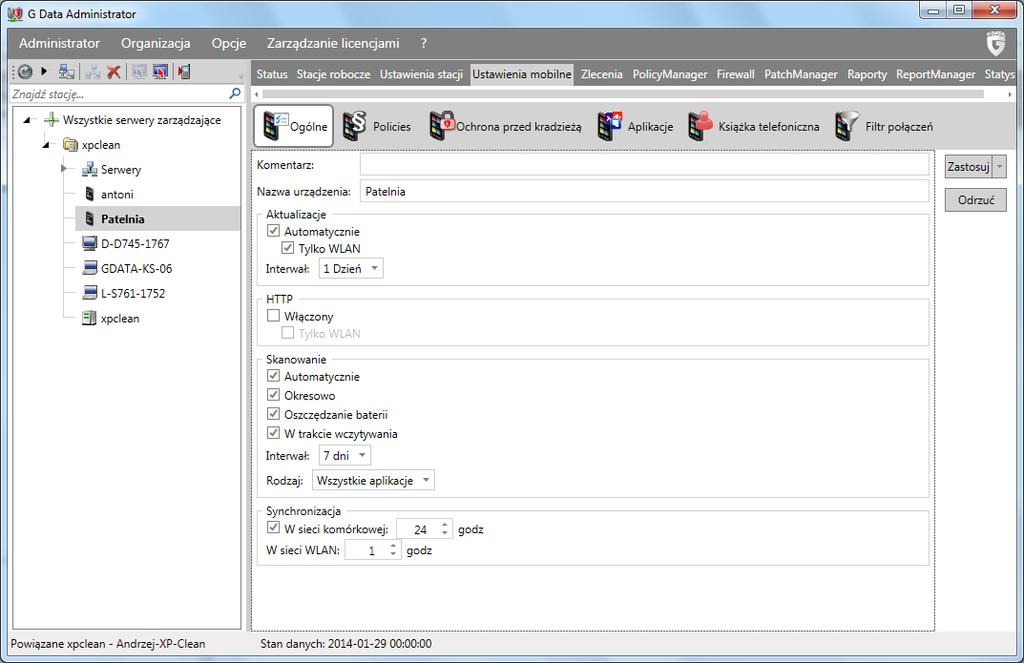
Task: Toggle the Okresowo checkbox
Action: pyautogui.click(x=274, y=395)
